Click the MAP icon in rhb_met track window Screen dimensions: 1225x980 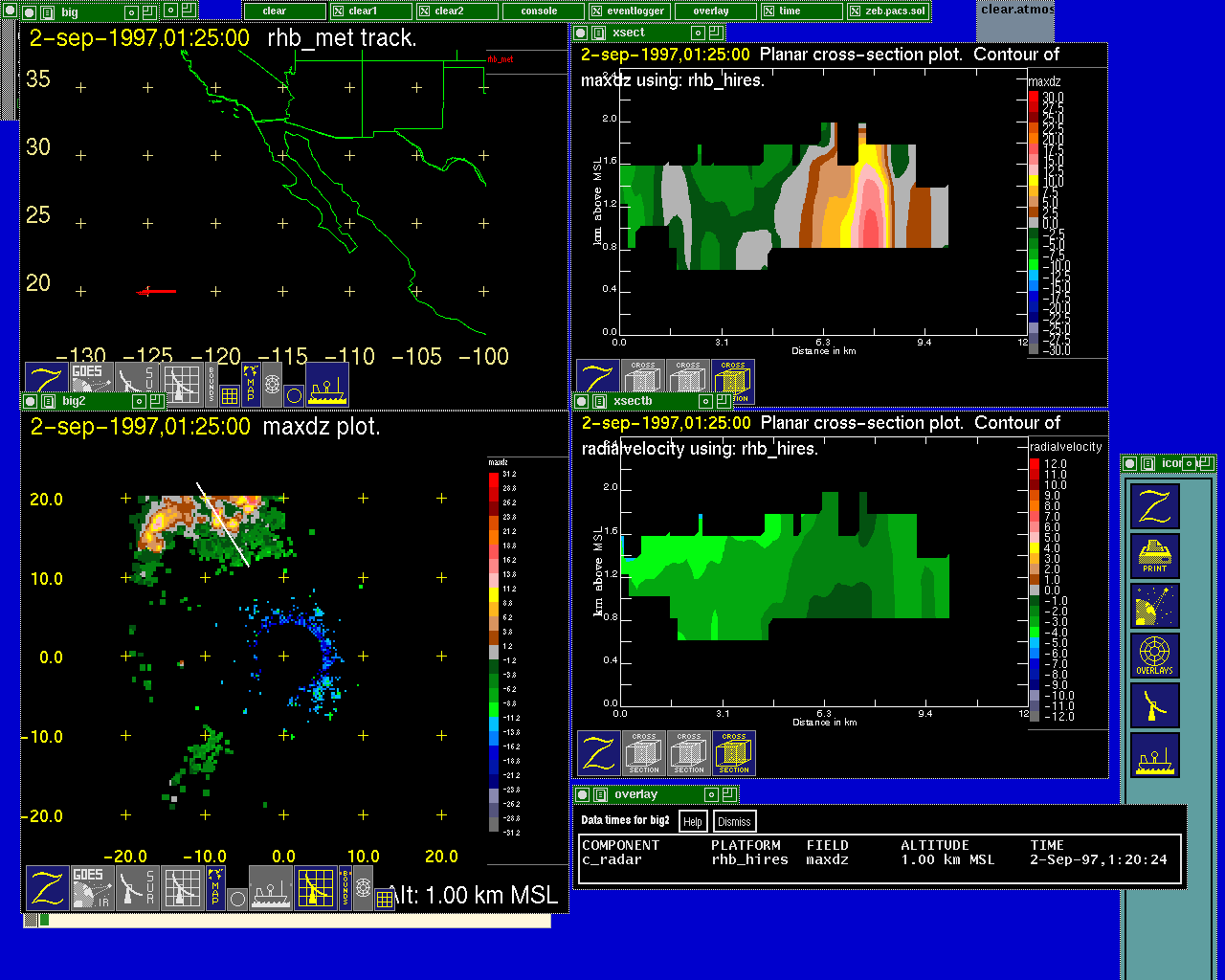click(251, 385)
